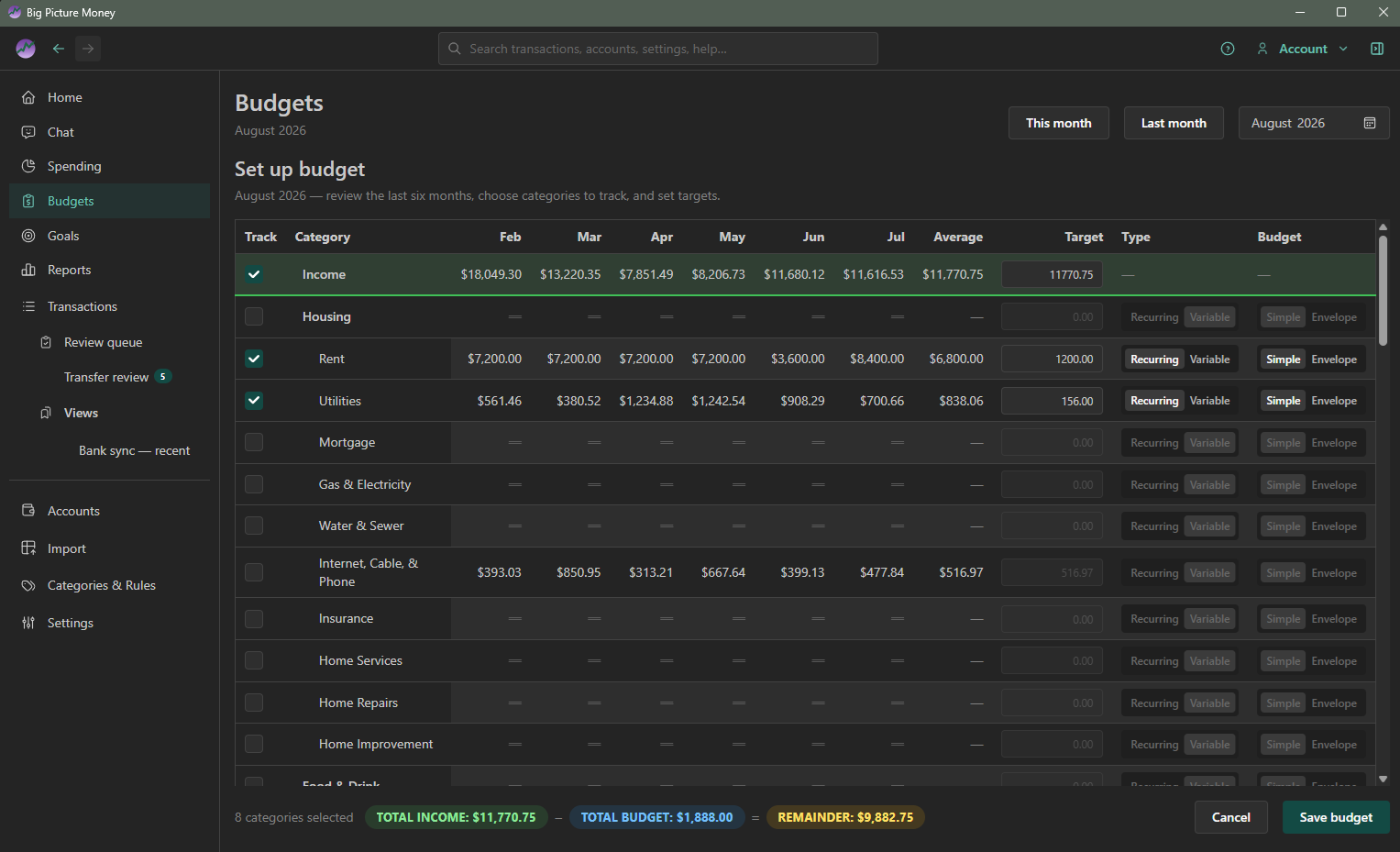This screenshot has height=852, width=1400.
Task: Check the Water & Sewer checkbox
Action: click(x=254, y=526)
